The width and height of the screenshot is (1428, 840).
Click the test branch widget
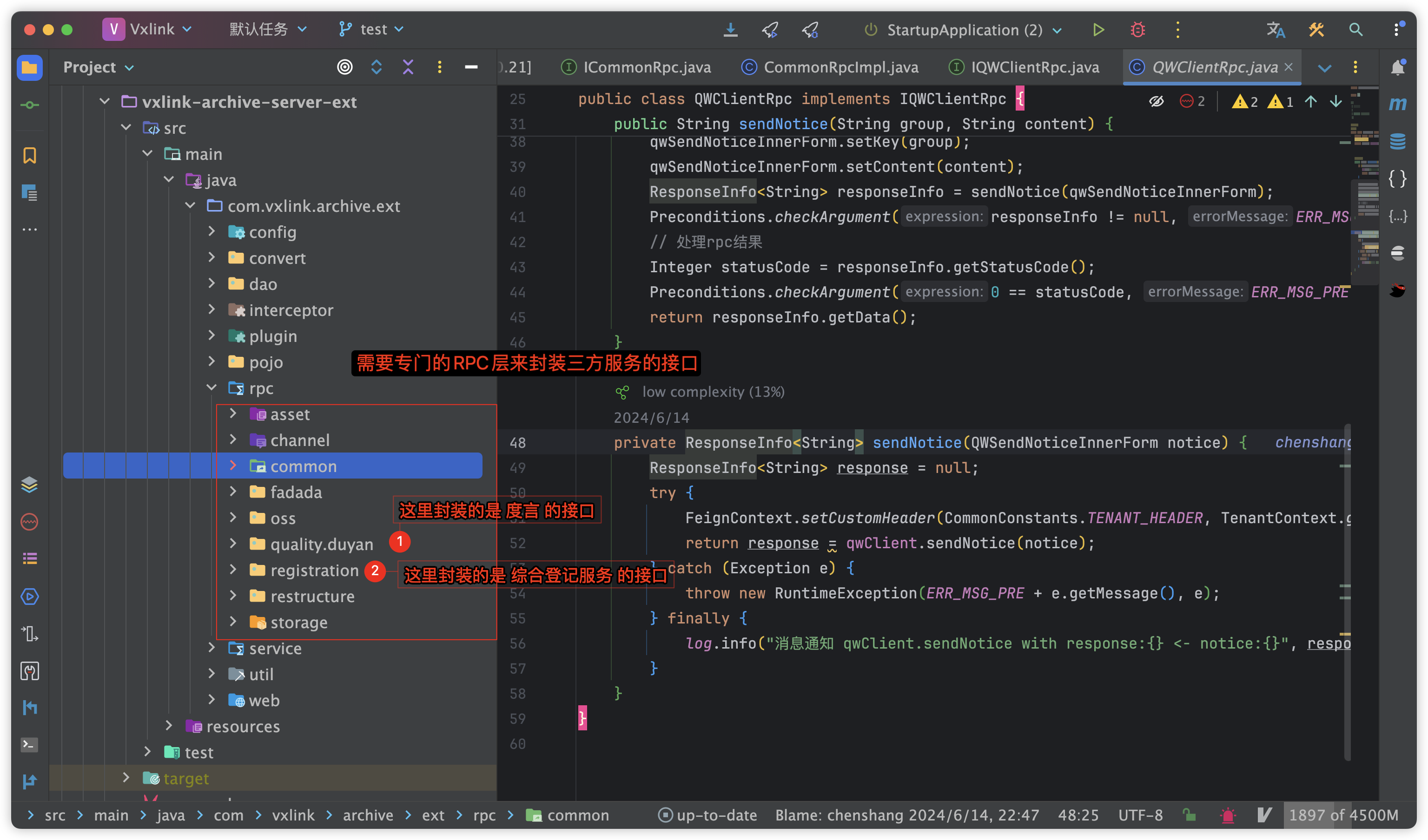coord(372,29)
